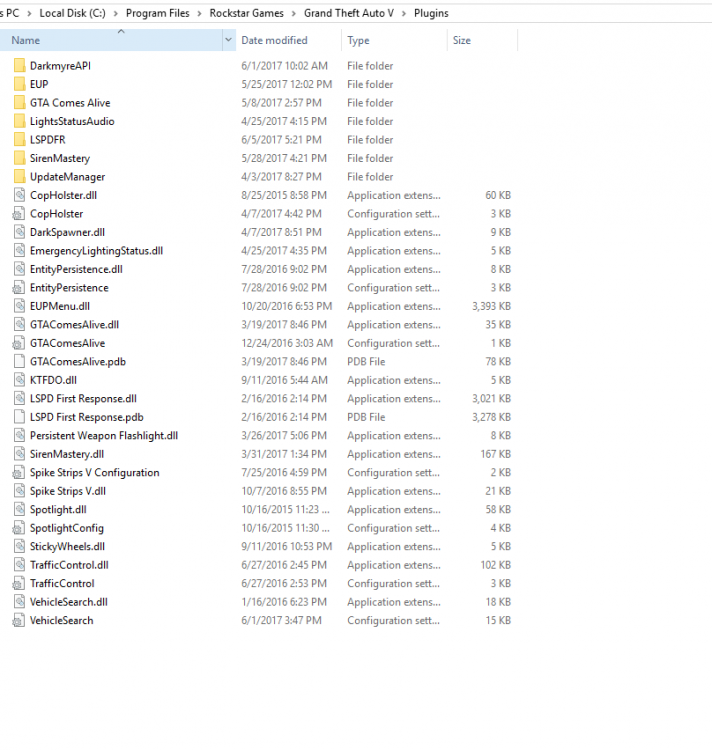
Task: Sort by the Date modified column header
Action: coord(289,40)
